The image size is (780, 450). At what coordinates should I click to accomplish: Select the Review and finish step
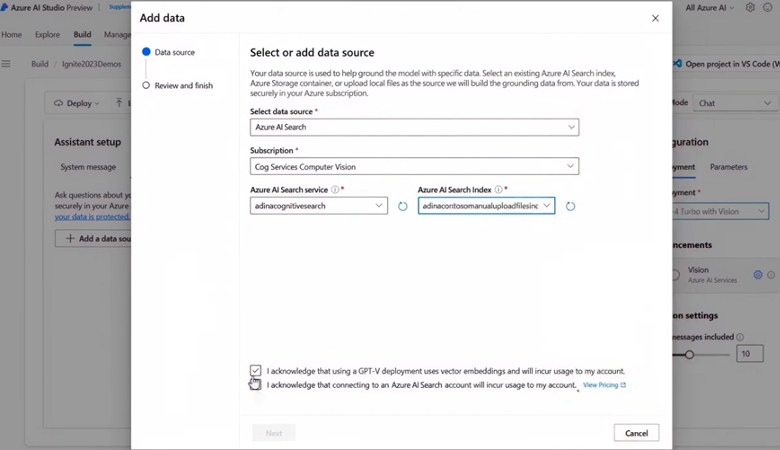point(183,86)
